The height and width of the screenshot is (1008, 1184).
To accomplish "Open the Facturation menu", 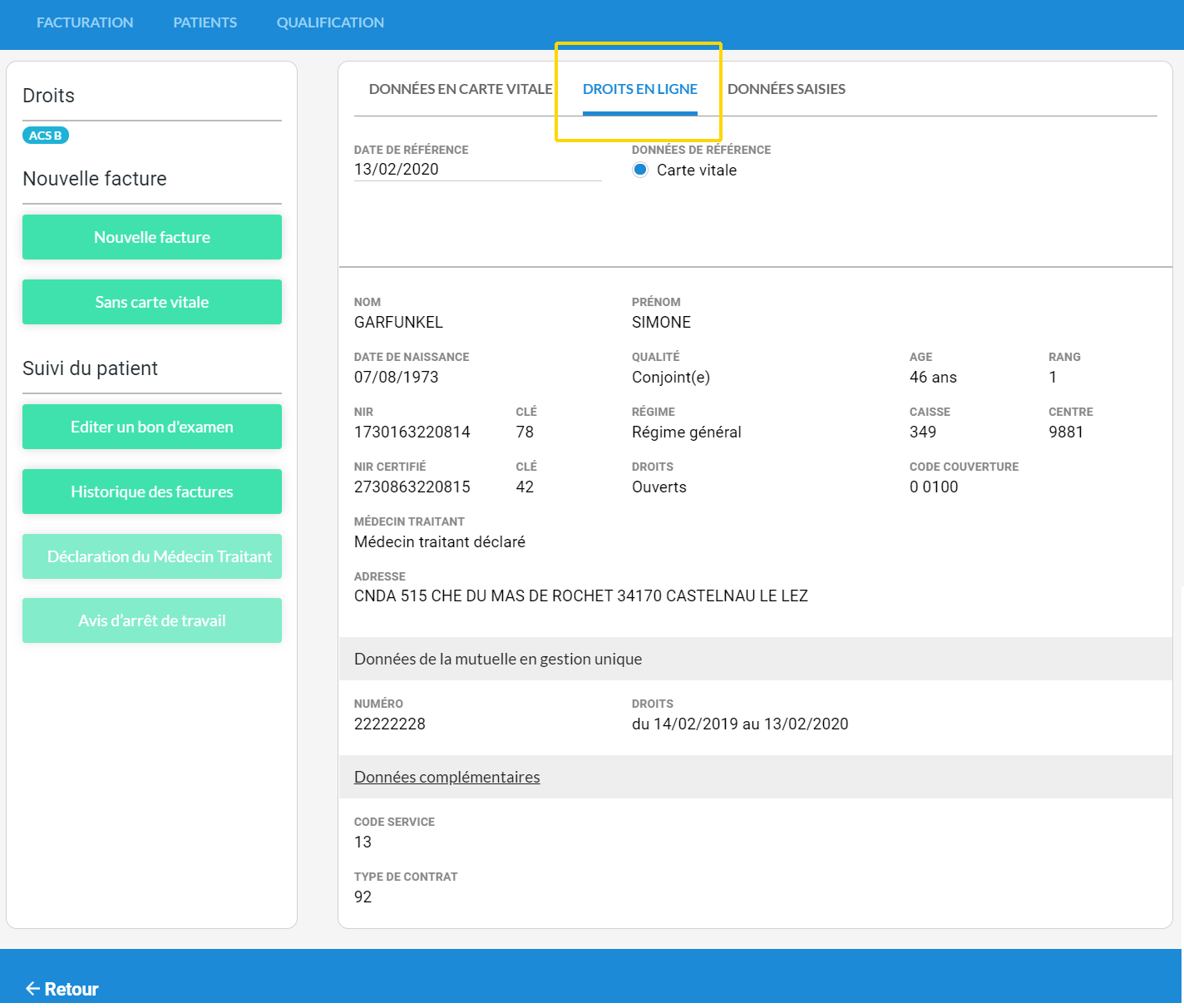I will coord(85,22).
